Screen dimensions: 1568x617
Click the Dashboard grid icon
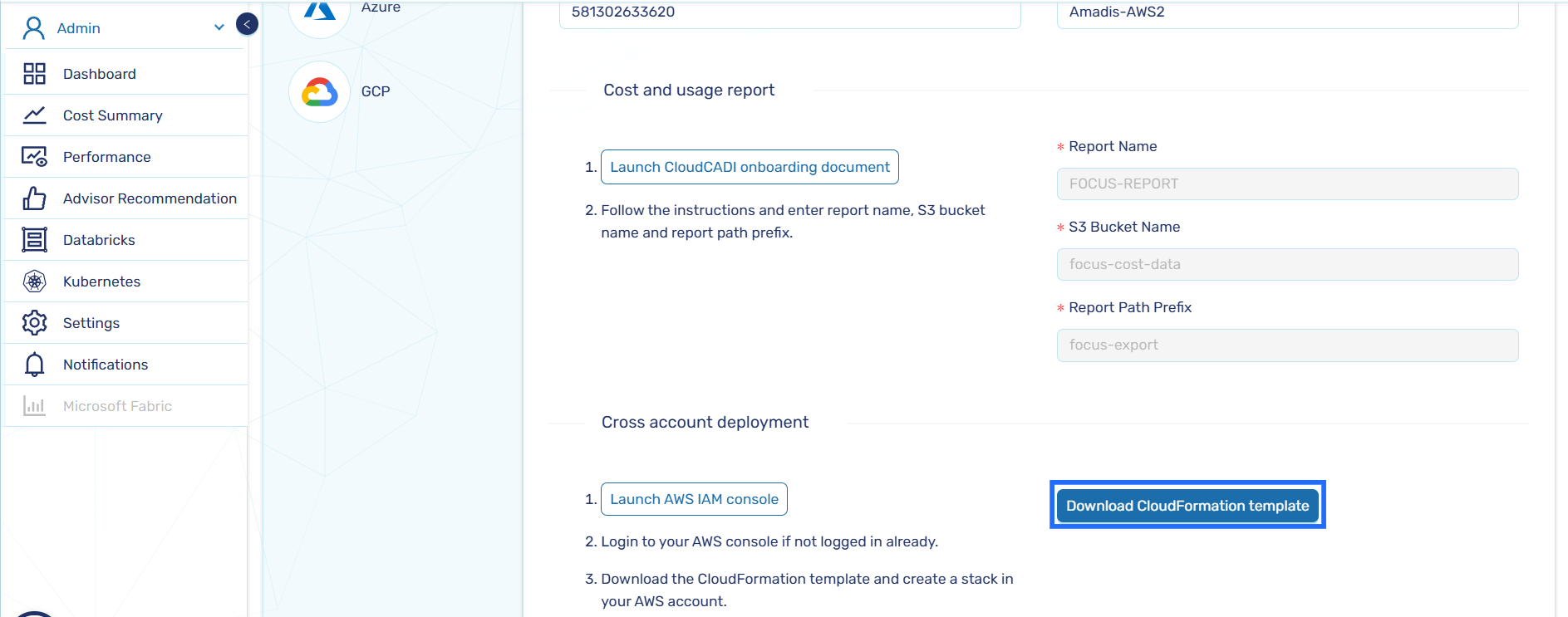tap(34, 74)
